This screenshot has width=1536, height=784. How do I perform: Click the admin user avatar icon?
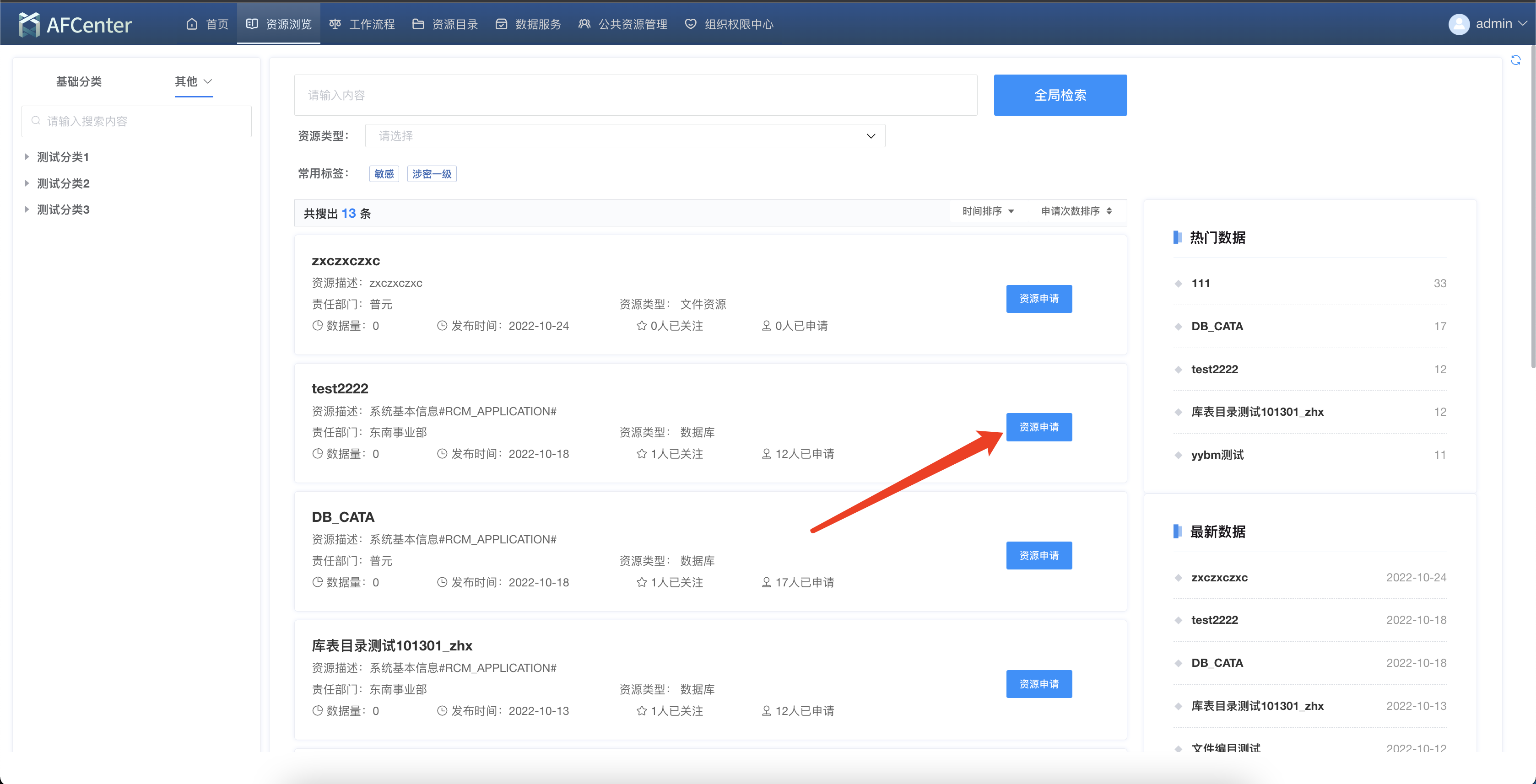pyautogui.click(x=1459, y=24)
